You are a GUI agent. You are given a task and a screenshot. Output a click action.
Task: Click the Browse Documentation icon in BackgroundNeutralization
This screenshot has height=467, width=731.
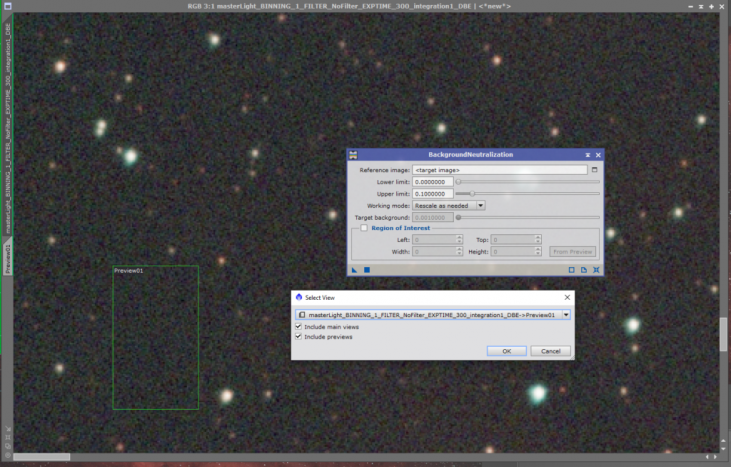[x=584, y=270]
